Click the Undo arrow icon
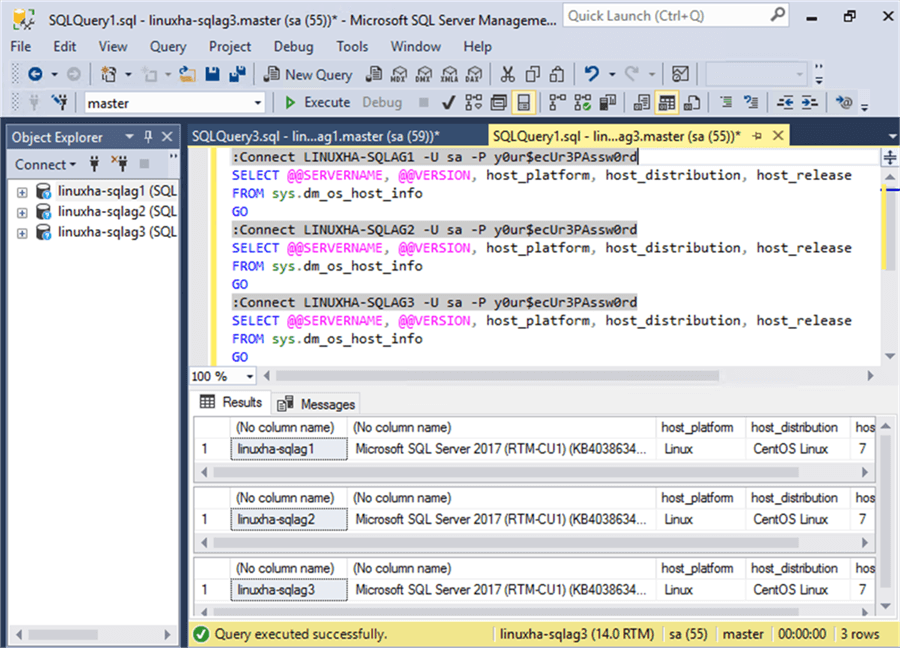900x648 pixels. click(592, 74)
